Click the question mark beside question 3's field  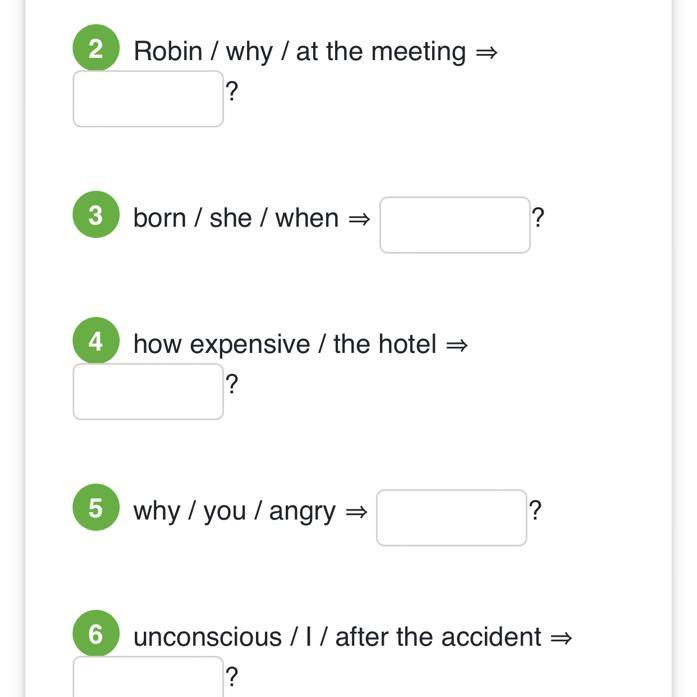(x=538, y=217)
